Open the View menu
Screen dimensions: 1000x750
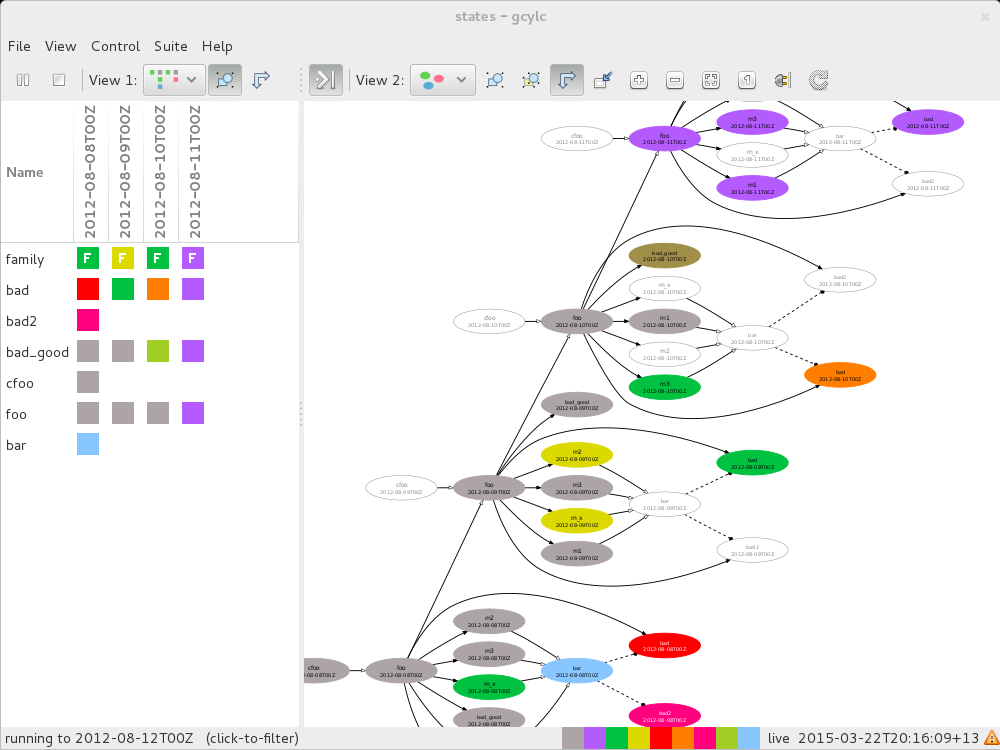pyautogui.click(x=61, y=47)
